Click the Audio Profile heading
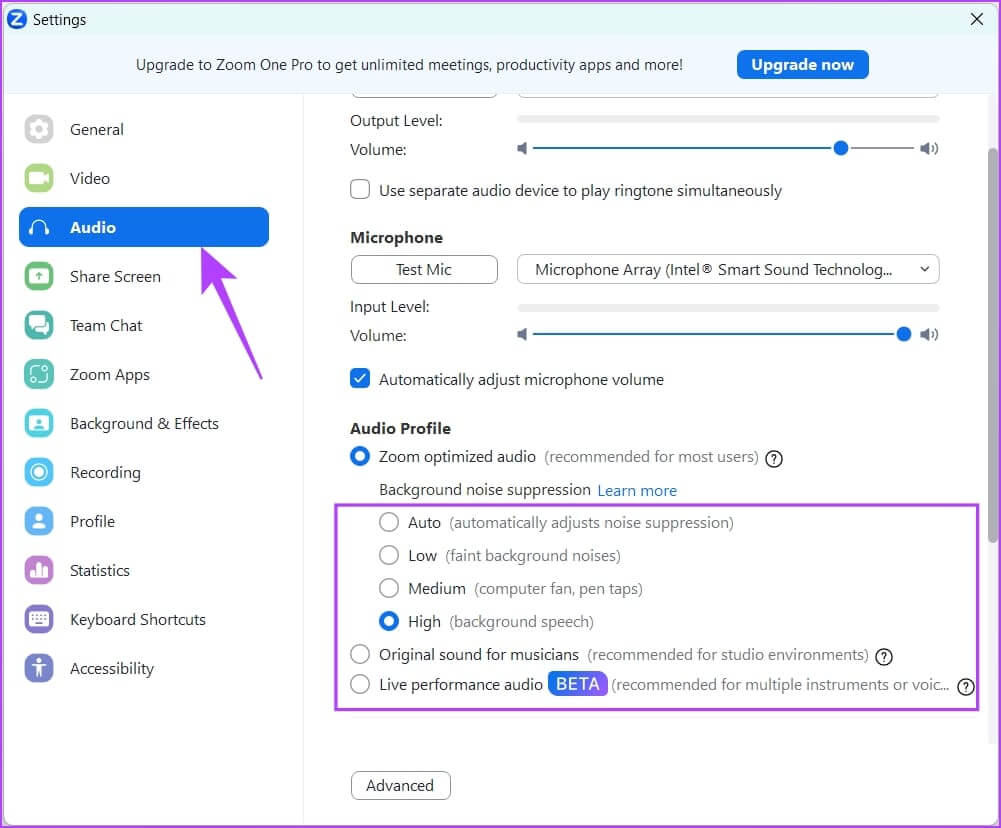Image resolution: width=1001 pixels, height=828 pixels. coord(400,428)
